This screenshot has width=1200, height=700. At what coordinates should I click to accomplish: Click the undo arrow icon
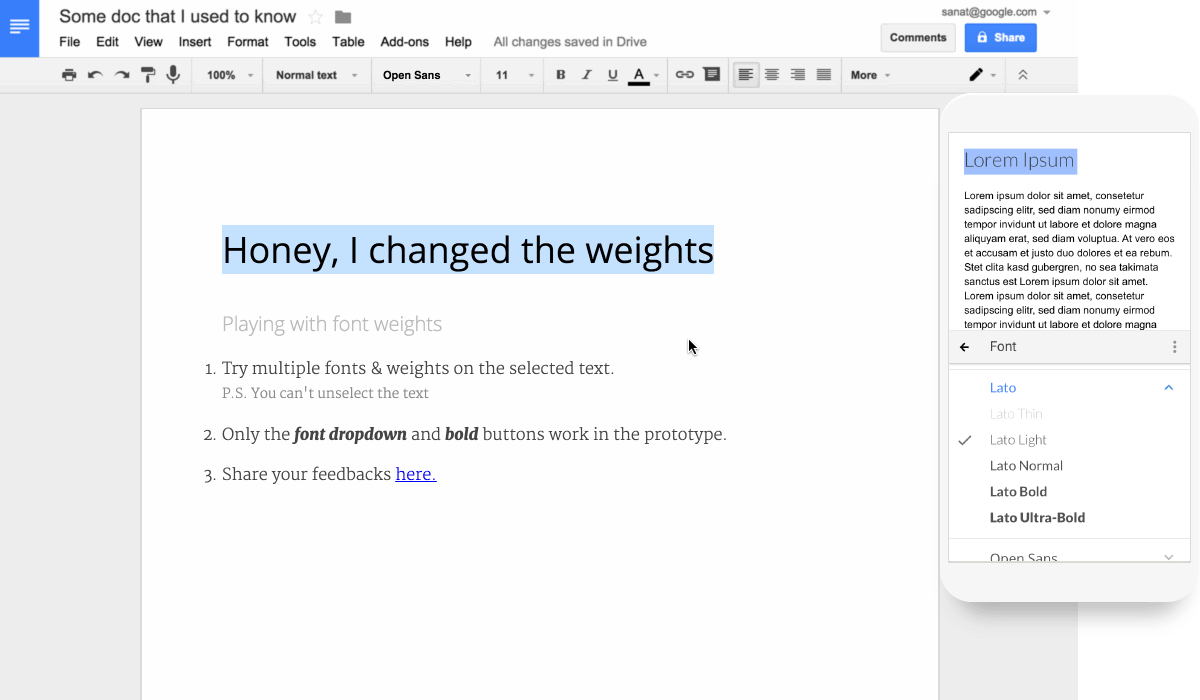[95, 75]
